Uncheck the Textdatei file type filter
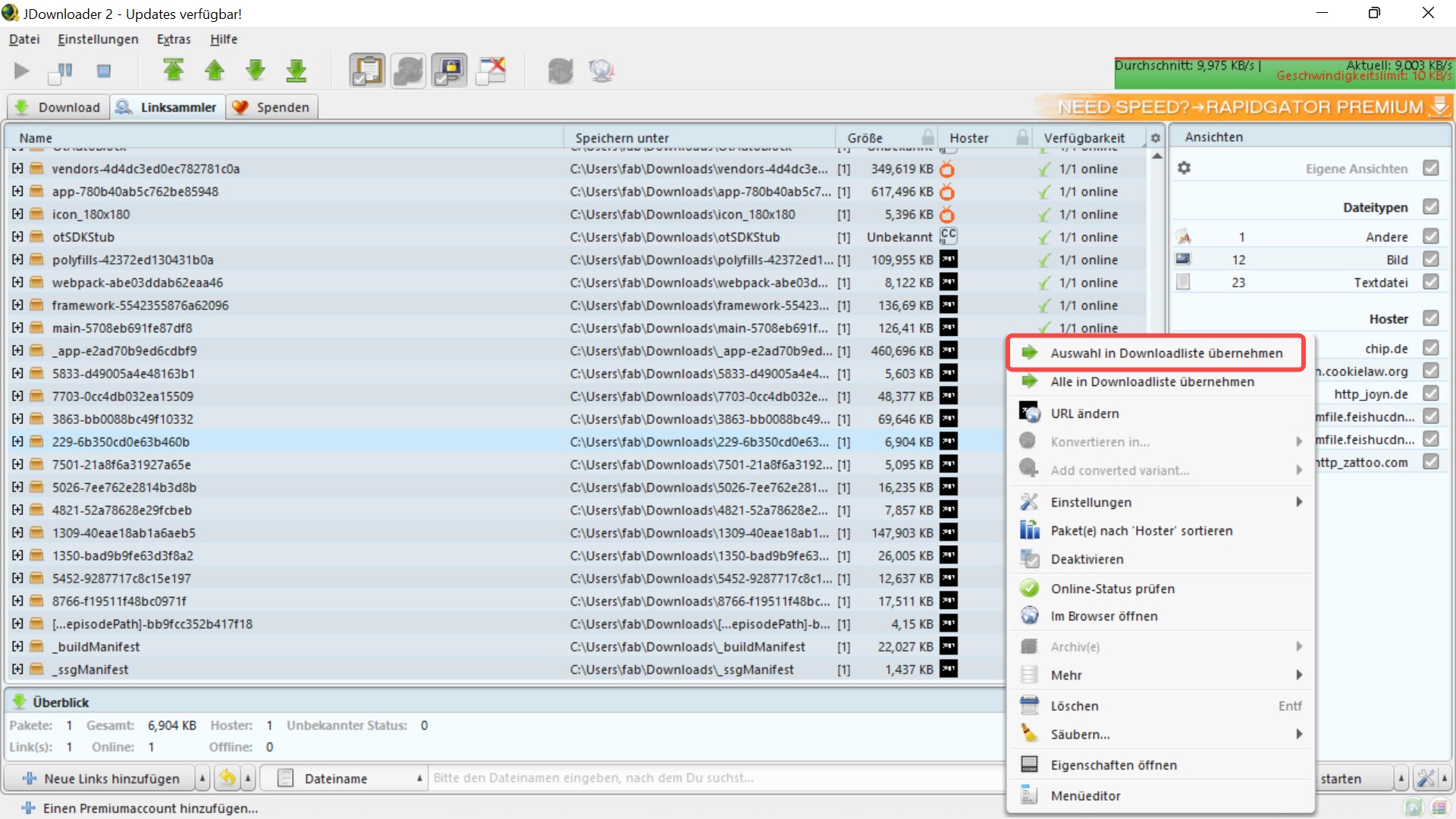The image size is (1456, 819). [x=1431, y=282]
